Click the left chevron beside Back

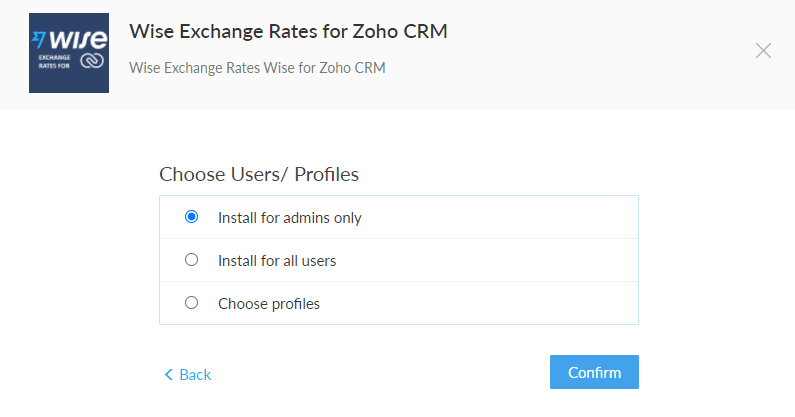168,374
